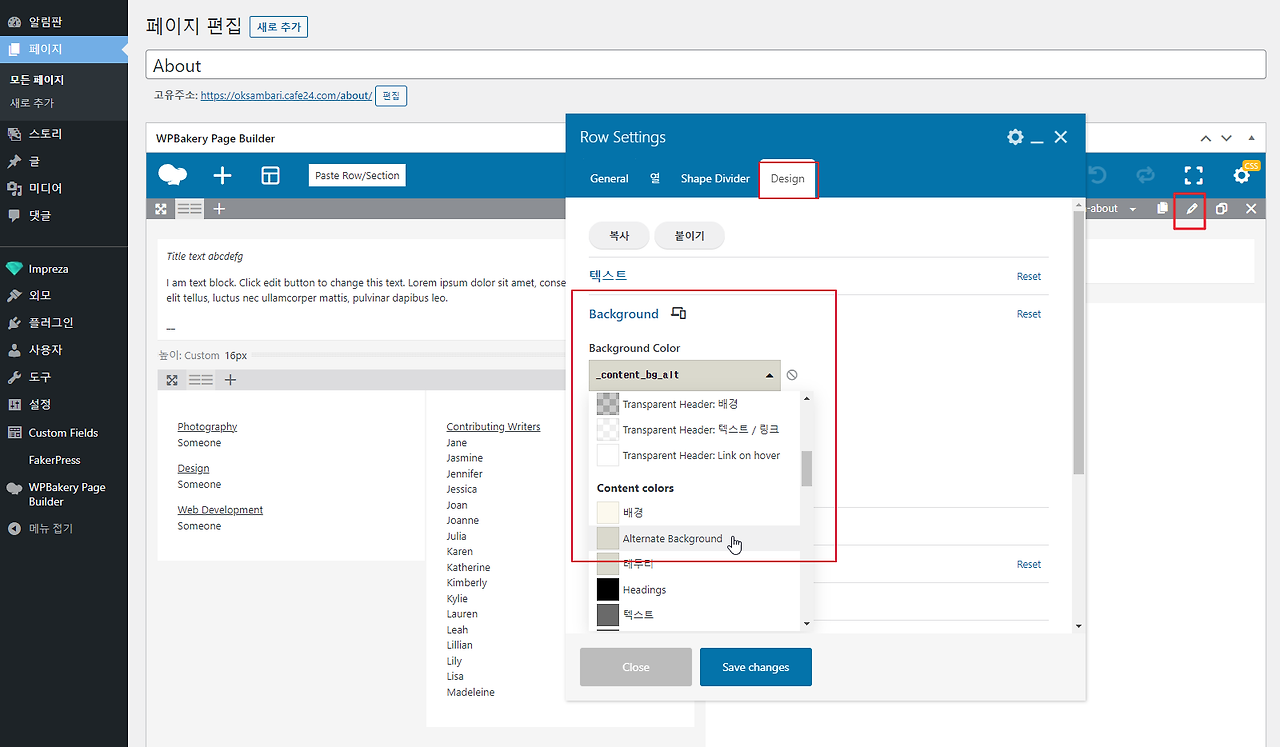Open the templates layout icon
Viewport: 1280px width, 747px height.
[270, 176]
